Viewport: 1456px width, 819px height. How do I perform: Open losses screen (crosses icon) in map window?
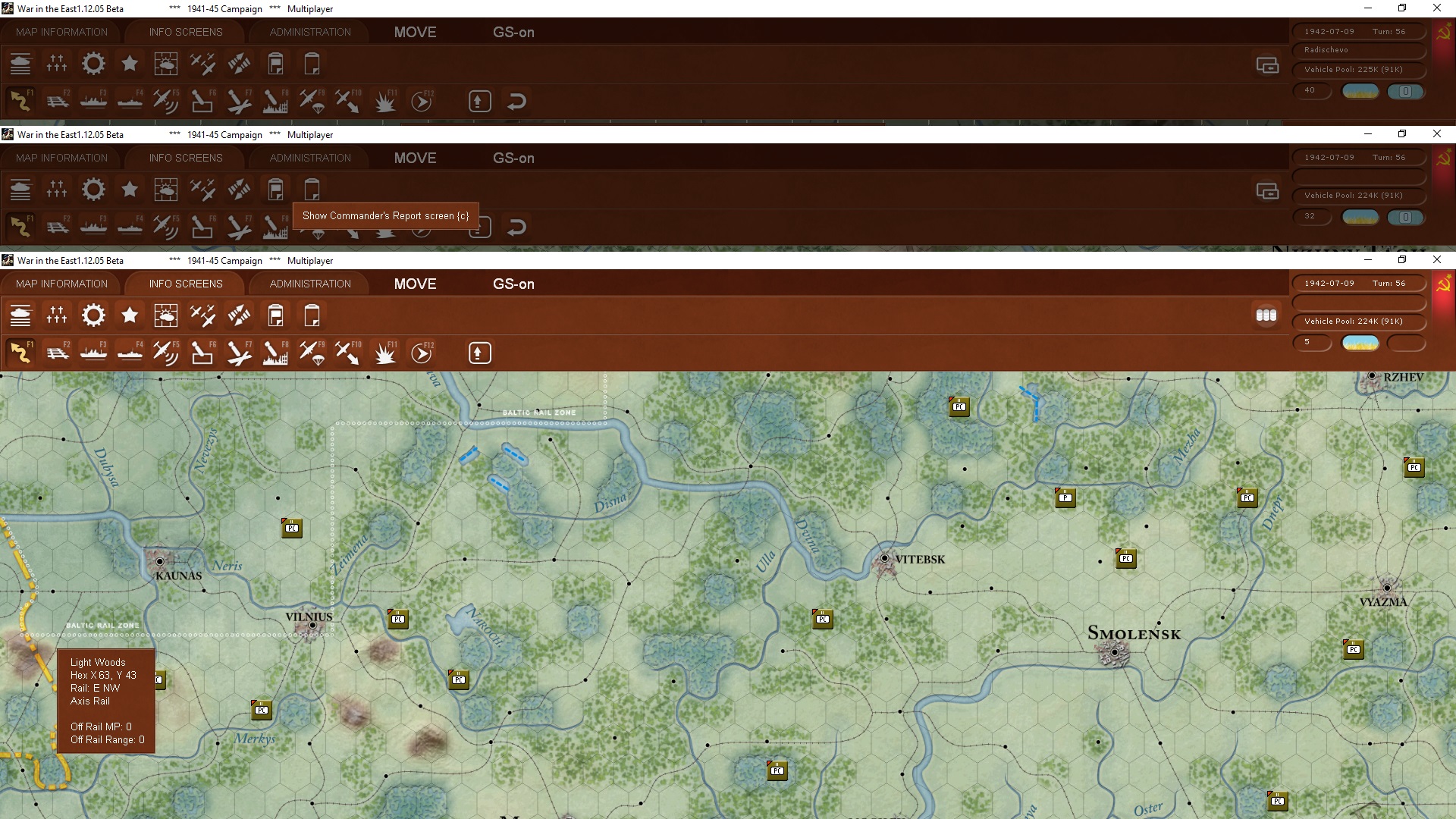(x=57, y=315)
